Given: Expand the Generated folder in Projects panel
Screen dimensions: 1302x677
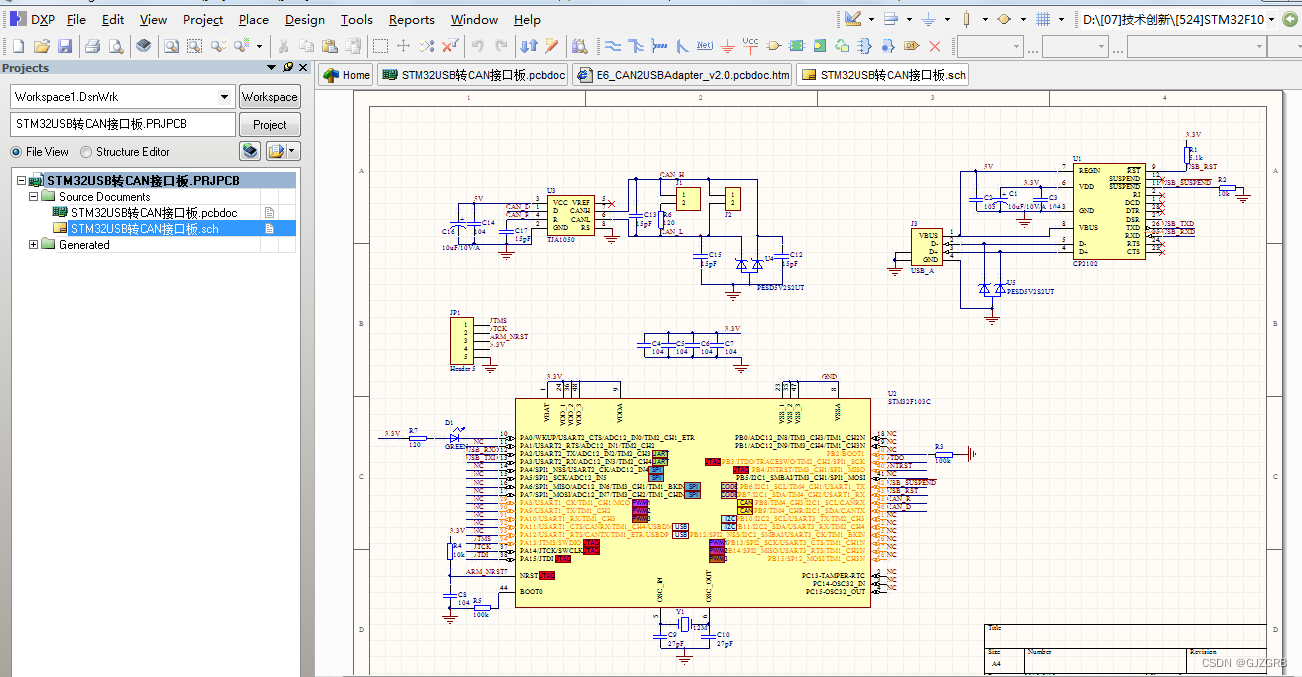Looking at the screenshot, I should click(x=34, y=244).
